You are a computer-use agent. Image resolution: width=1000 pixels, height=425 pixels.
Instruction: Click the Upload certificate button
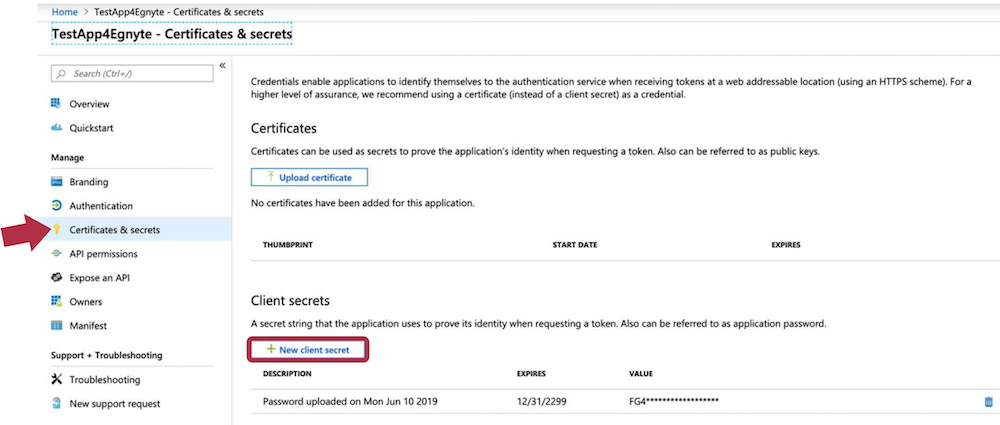(x=309, y=177)
